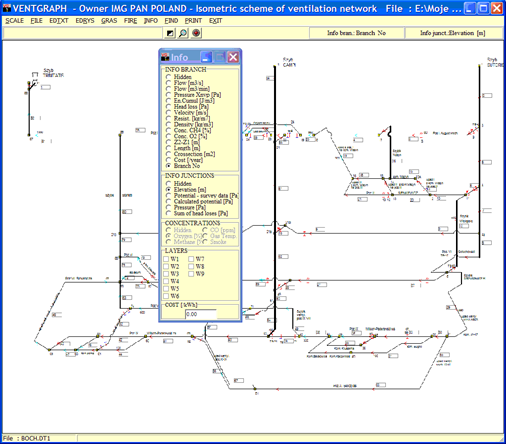Select the magnifier zoom tool
The width and height of the screenshot is (507, 446).
coord(183,33)
